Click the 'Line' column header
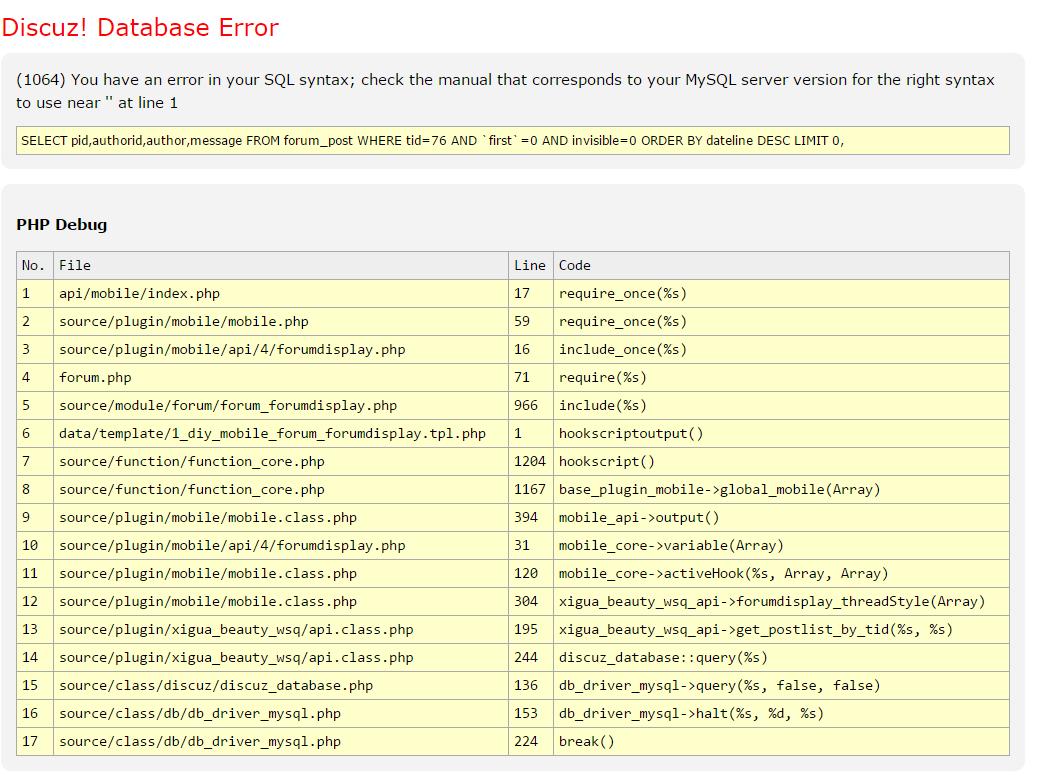Screen dimensions: 1039x780 click(531, 265)
